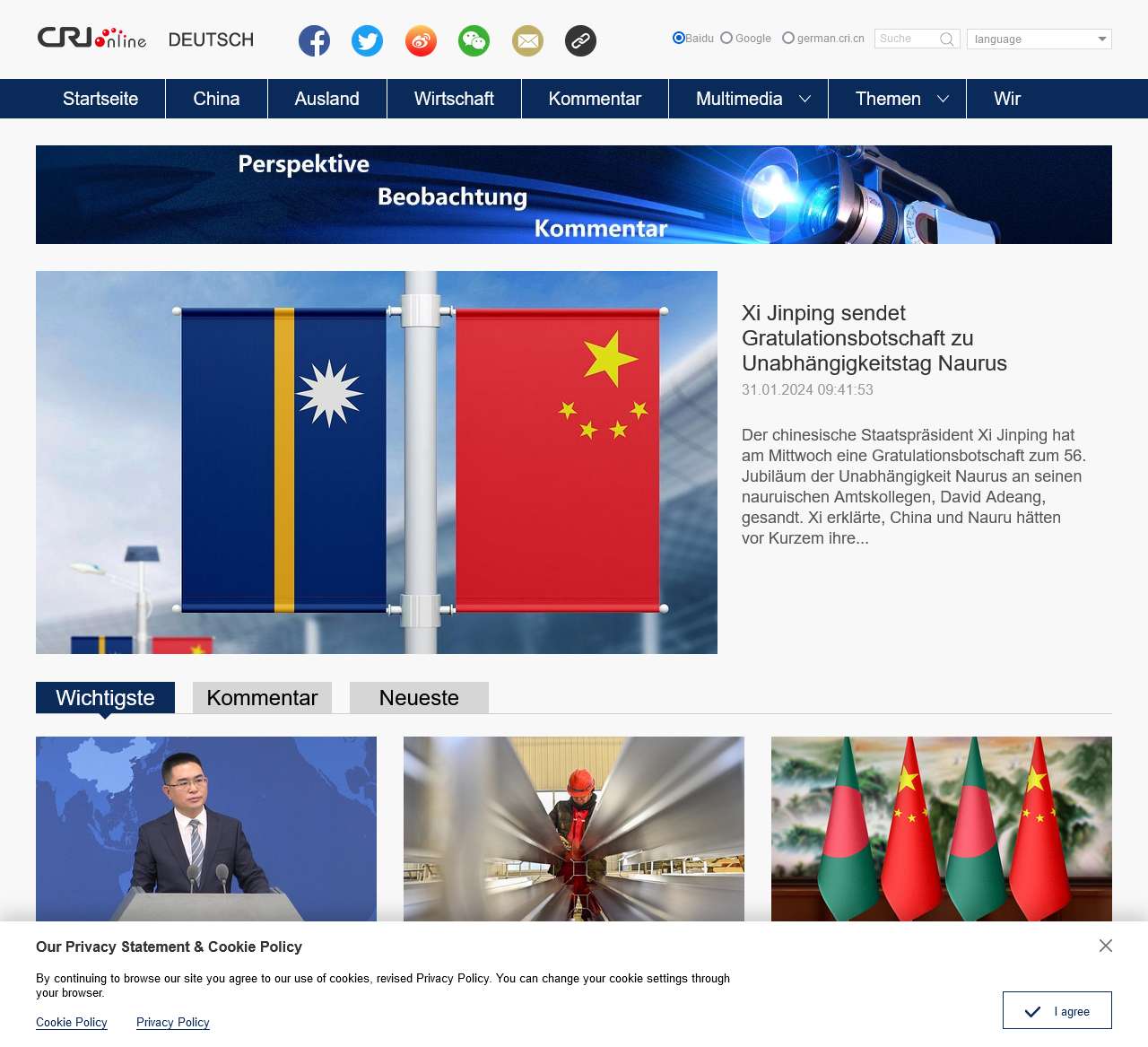Click the DEUTSCH site label

tap(211, 39)
